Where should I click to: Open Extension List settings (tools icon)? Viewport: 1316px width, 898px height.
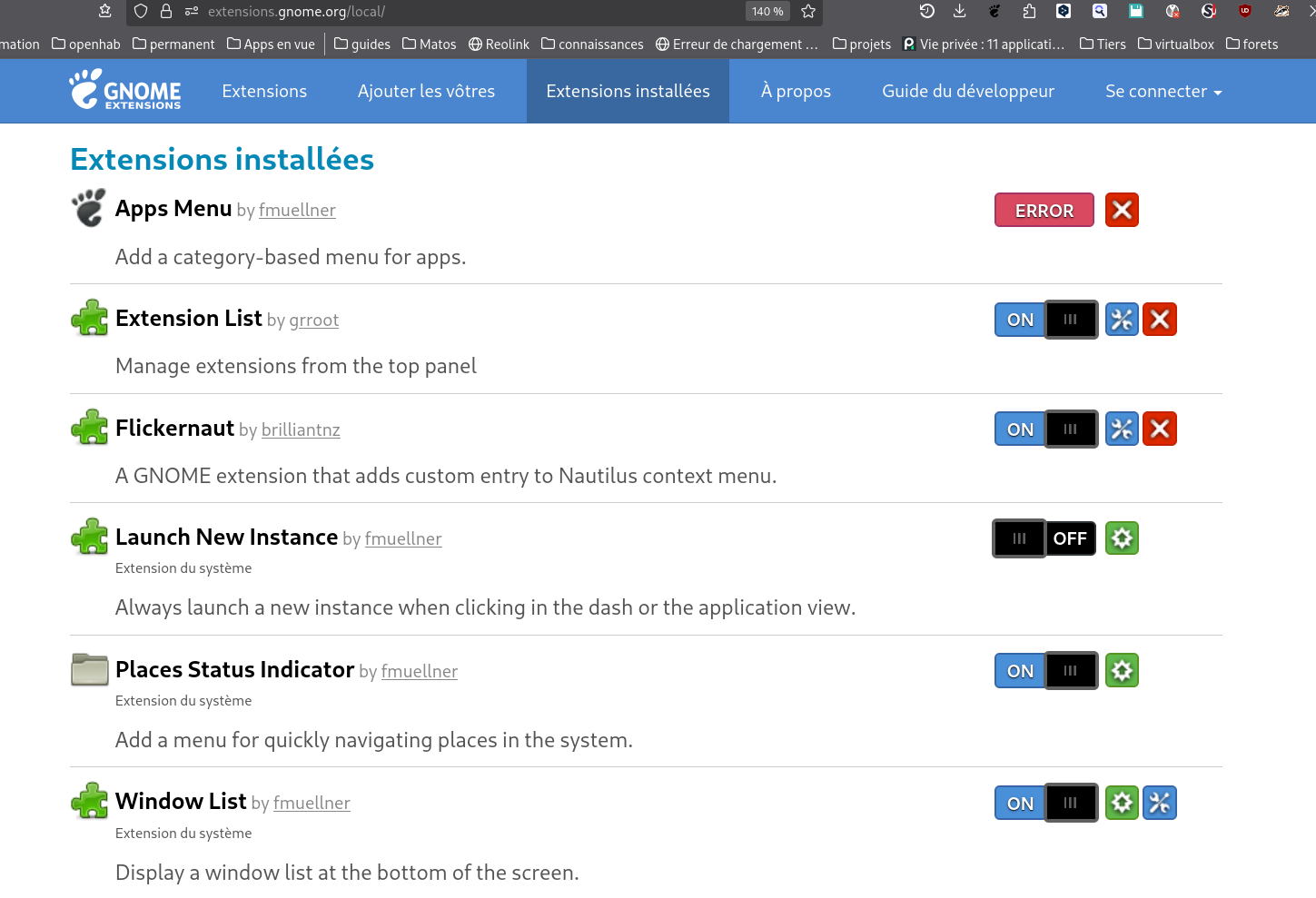[1122, 320]
